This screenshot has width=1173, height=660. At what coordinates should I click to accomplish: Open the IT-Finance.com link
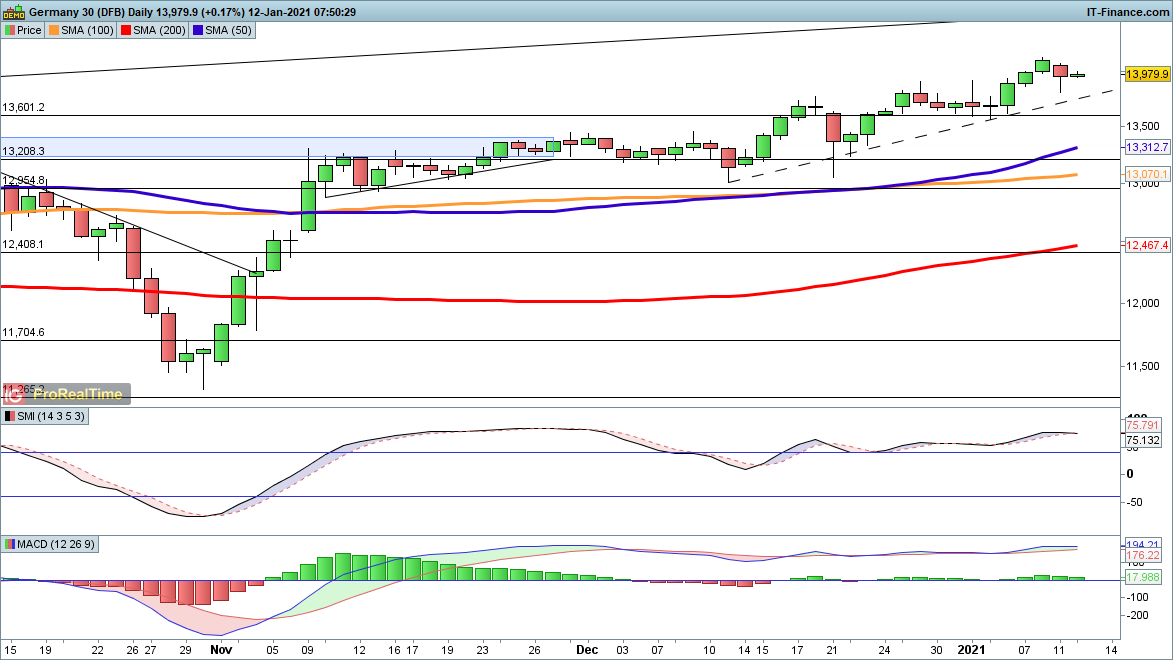coord(1127,11)
